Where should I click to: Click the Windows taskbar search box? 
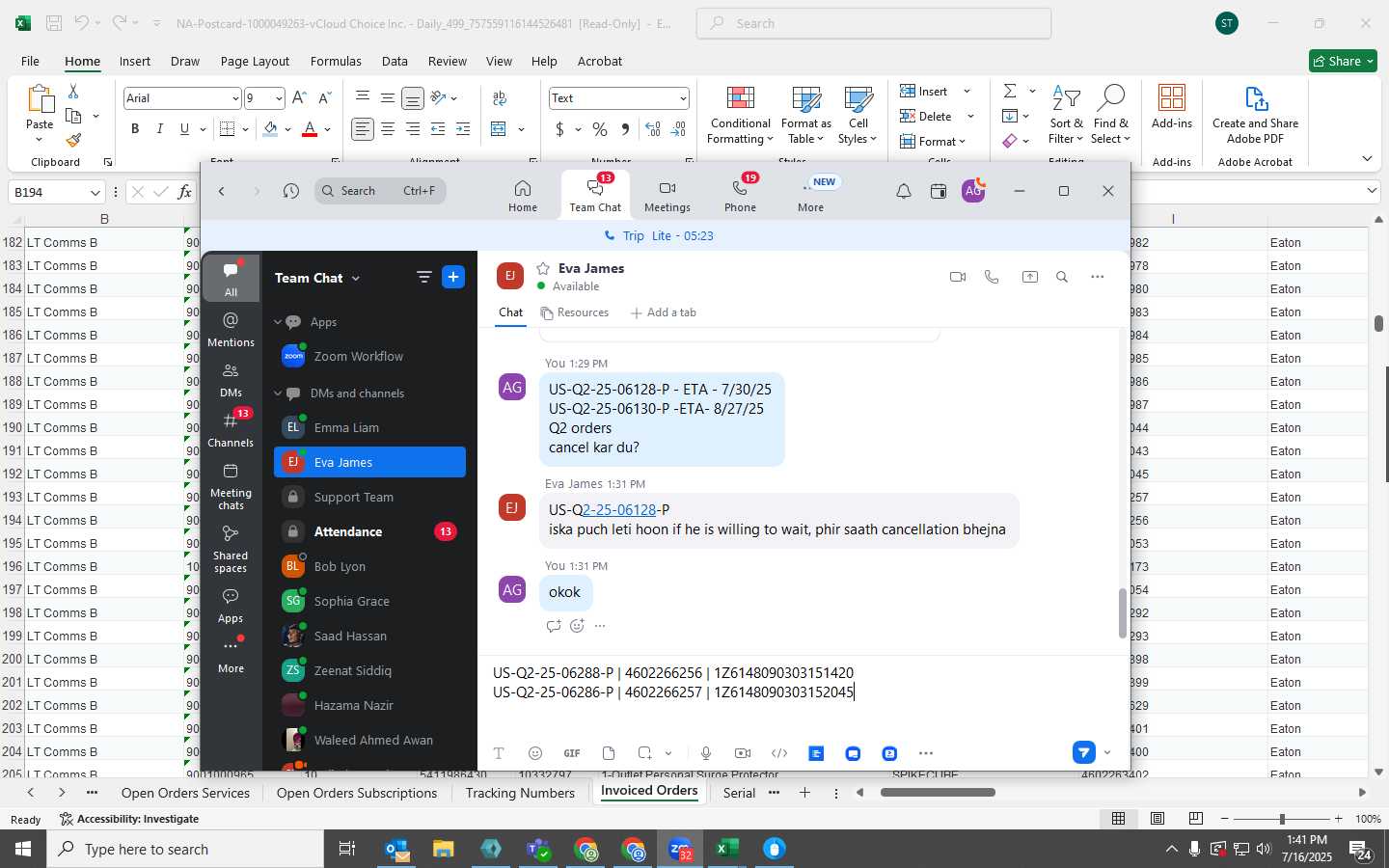click(x=185, y=849)
